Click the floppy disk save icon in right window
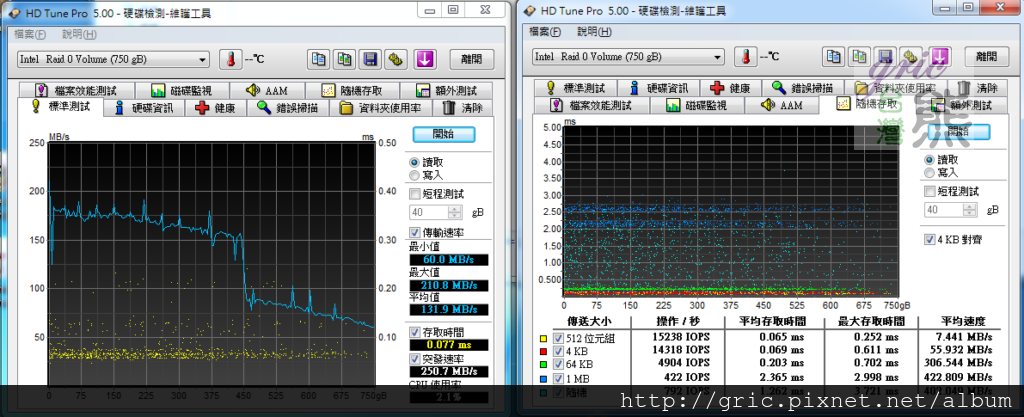Image resolution: width=1024 pixels, height=417 pixels. [884, 57]
